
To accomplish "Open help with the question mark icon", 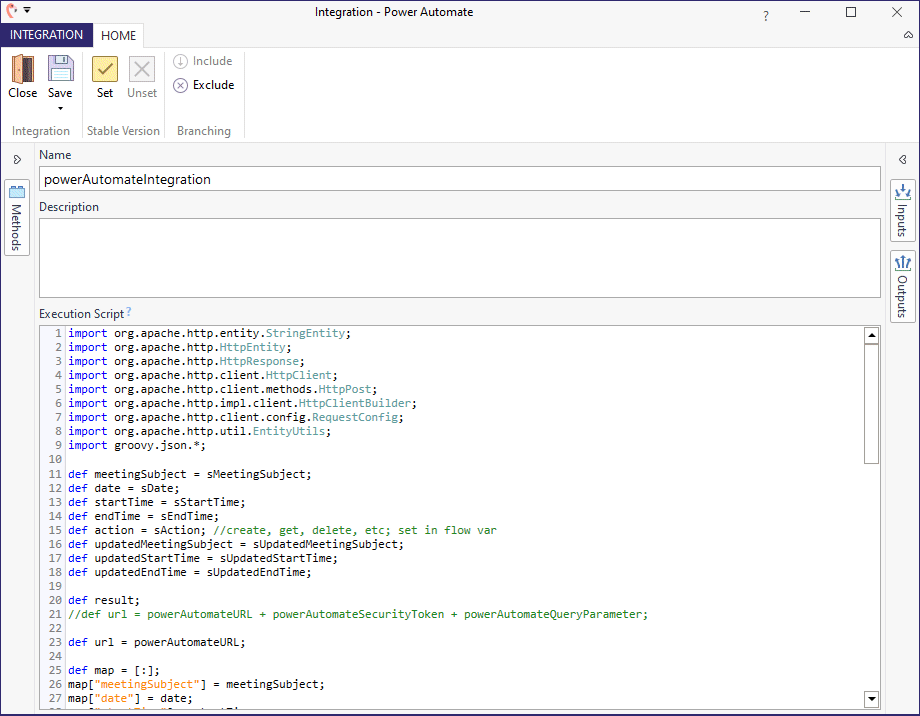I will (766, 16).
